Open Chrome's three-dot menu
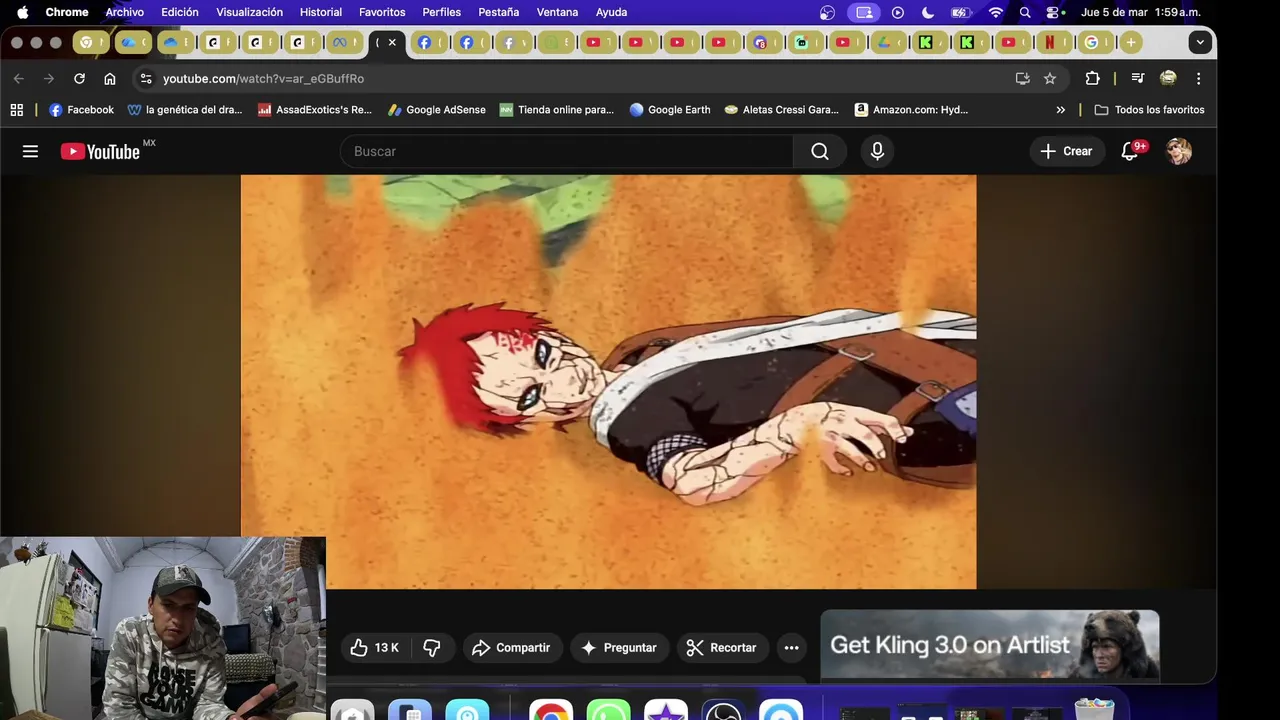Image resolution: width=1280 pixels, height=720 pixels. pyautogui.click(x=1198, y=78)
